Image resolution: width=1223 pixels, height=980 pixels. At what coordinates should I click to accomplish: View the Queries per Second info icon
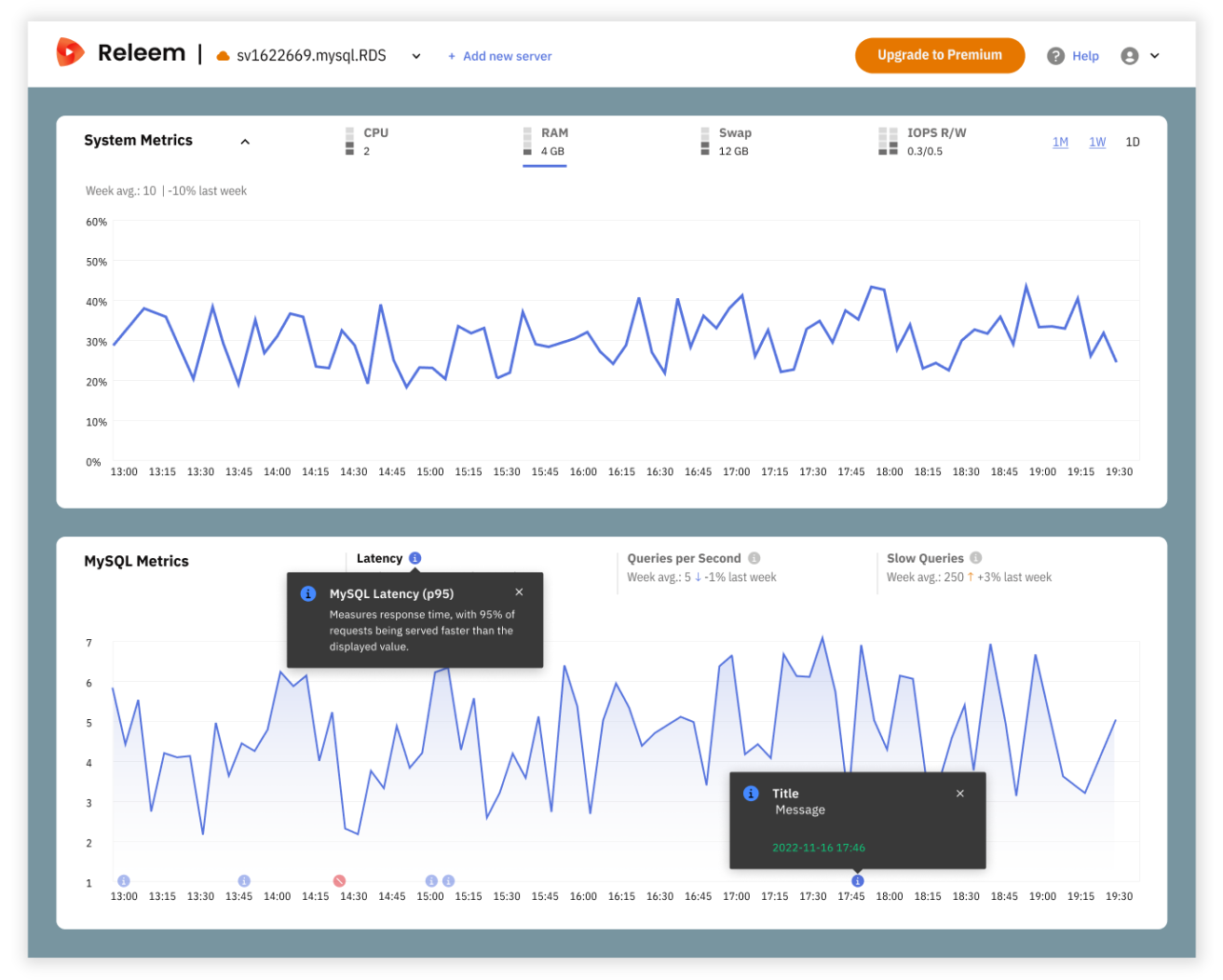coord(754,558)
